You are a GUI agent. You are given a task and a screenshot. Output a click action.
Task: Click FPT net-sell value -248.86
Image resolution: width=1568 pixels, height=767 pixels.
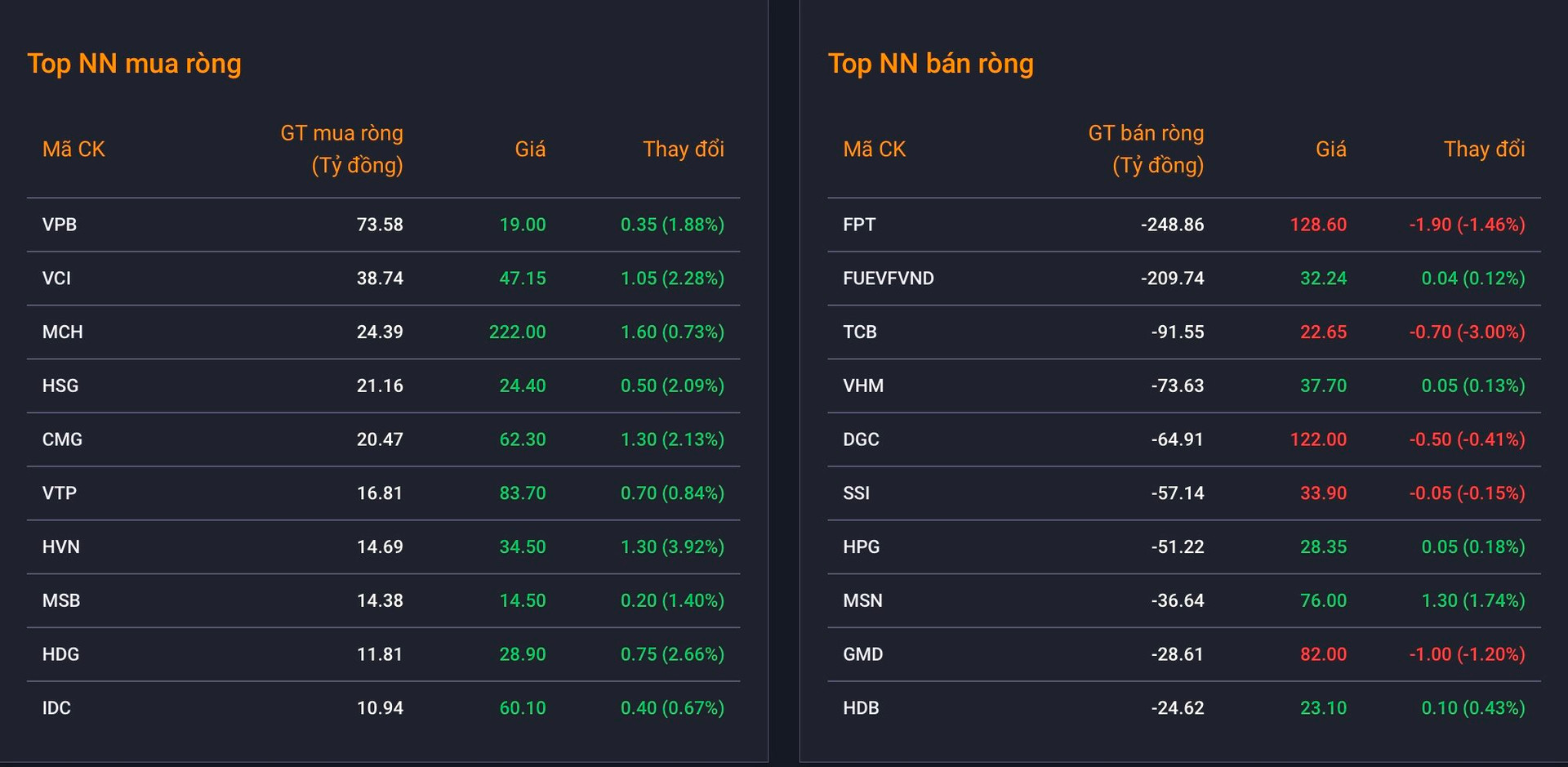tap(1173, 225)
